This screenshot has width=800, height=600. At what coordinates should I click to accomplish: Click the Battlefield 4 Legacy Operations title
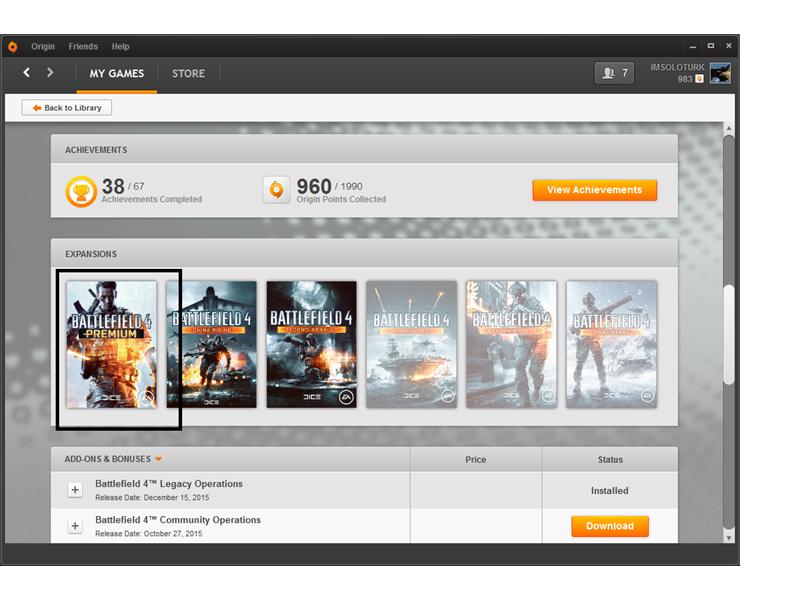click(x=169, y=484)
